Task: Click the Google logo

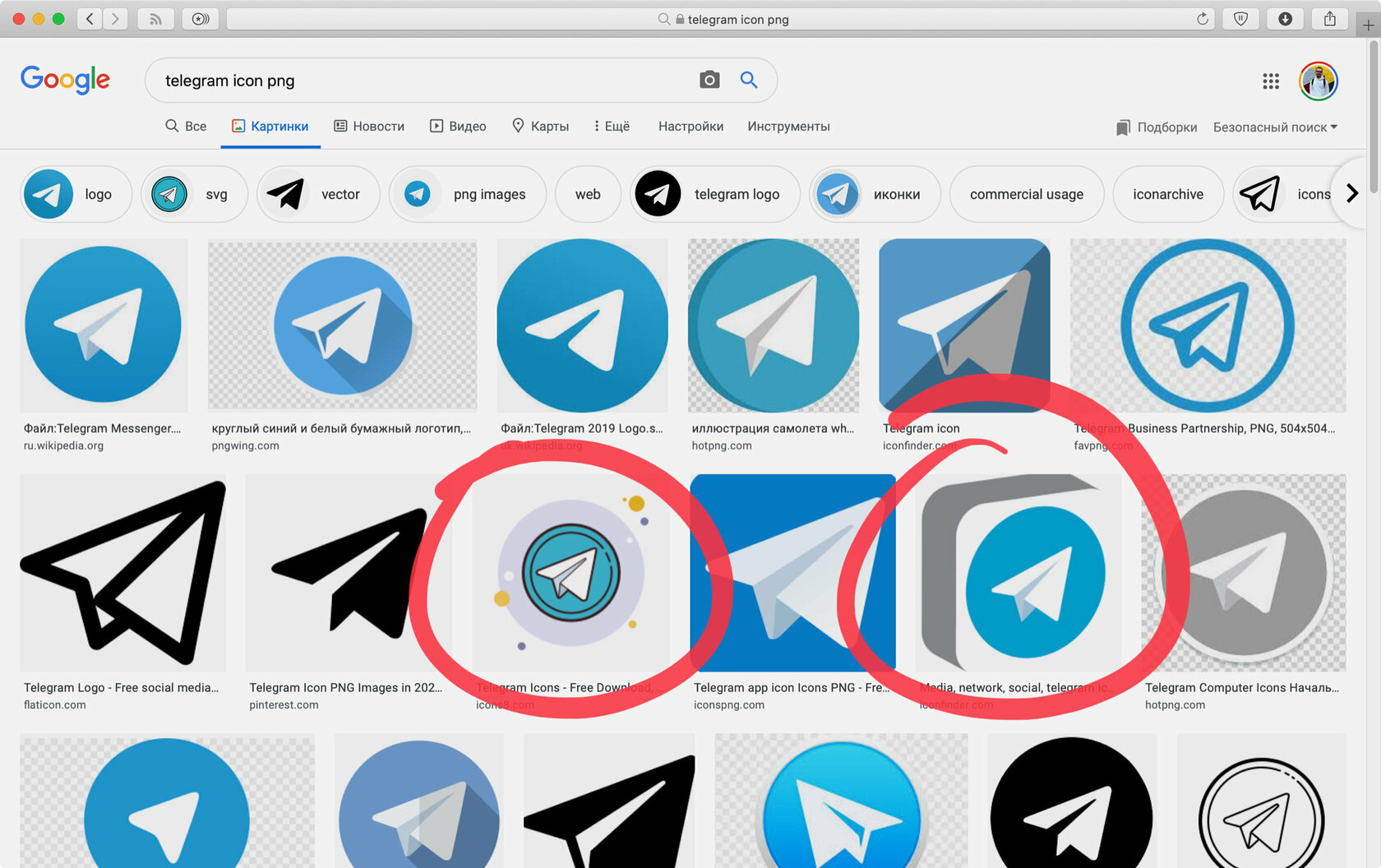Action: click(x=65, y=80)
